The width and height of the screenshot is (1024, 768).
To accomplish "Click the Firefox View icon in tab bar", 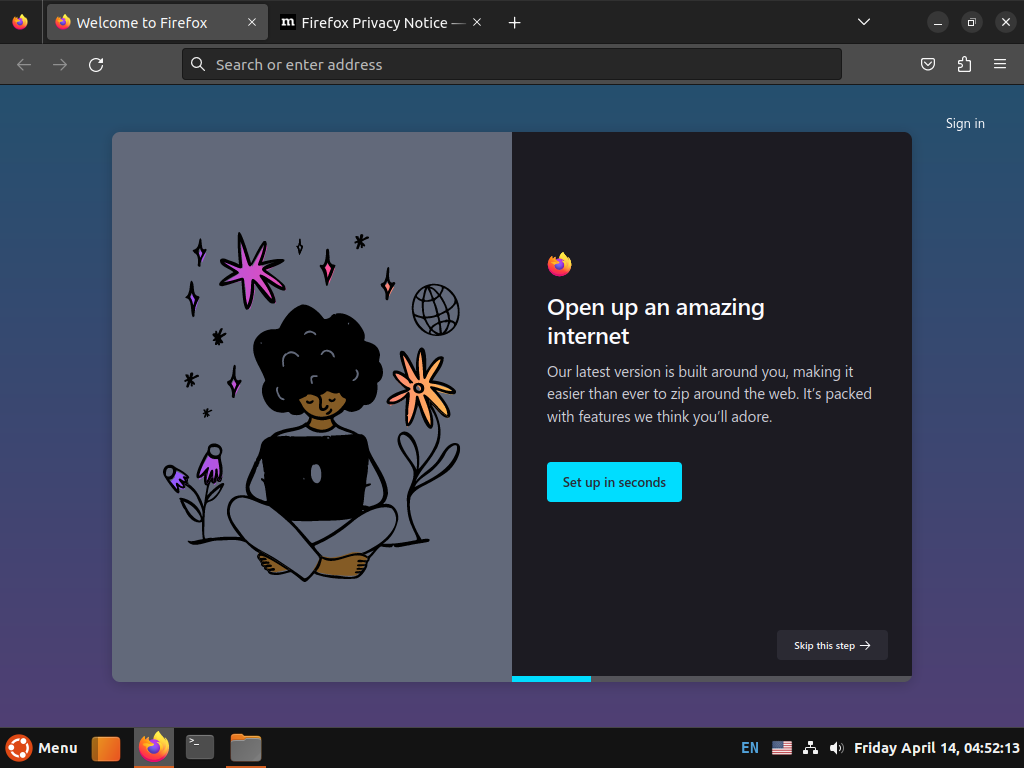I will coord(20,22).
